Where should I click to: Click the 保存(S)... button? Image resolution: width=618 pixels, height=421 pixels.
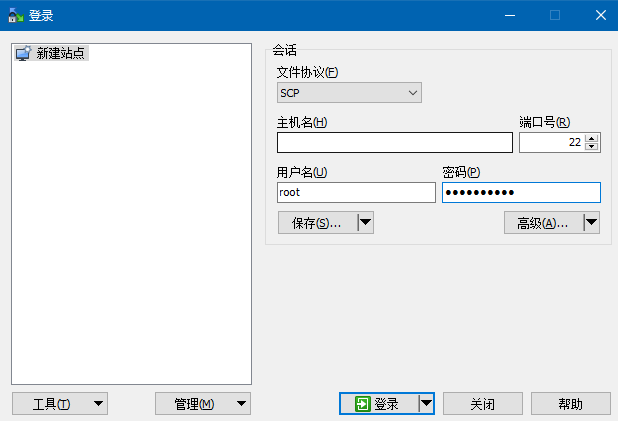pyautogui.click(x=318, y=223)
